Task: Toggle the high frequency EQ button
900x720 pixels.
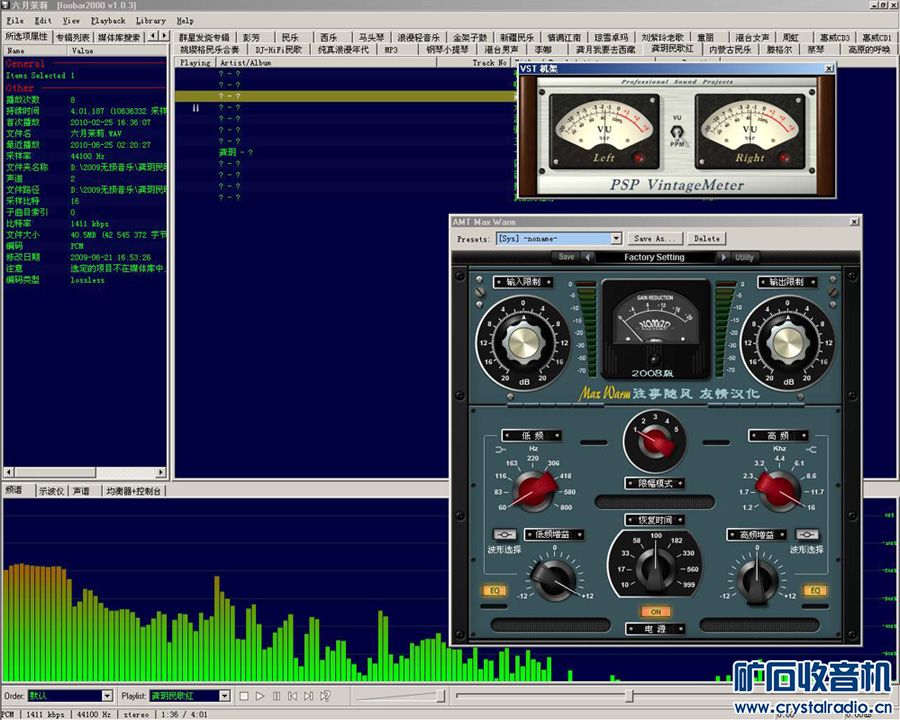Action: [x=815, y=591]
